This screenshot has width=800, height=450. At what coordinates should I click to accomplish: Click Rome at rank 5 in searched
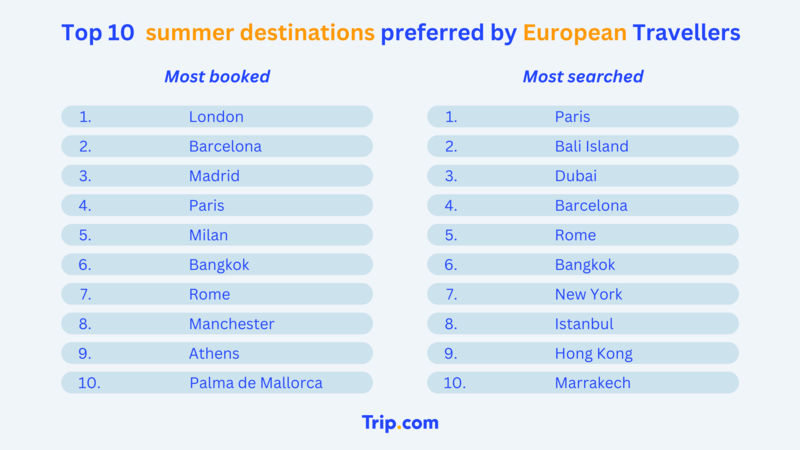[583, 235]
